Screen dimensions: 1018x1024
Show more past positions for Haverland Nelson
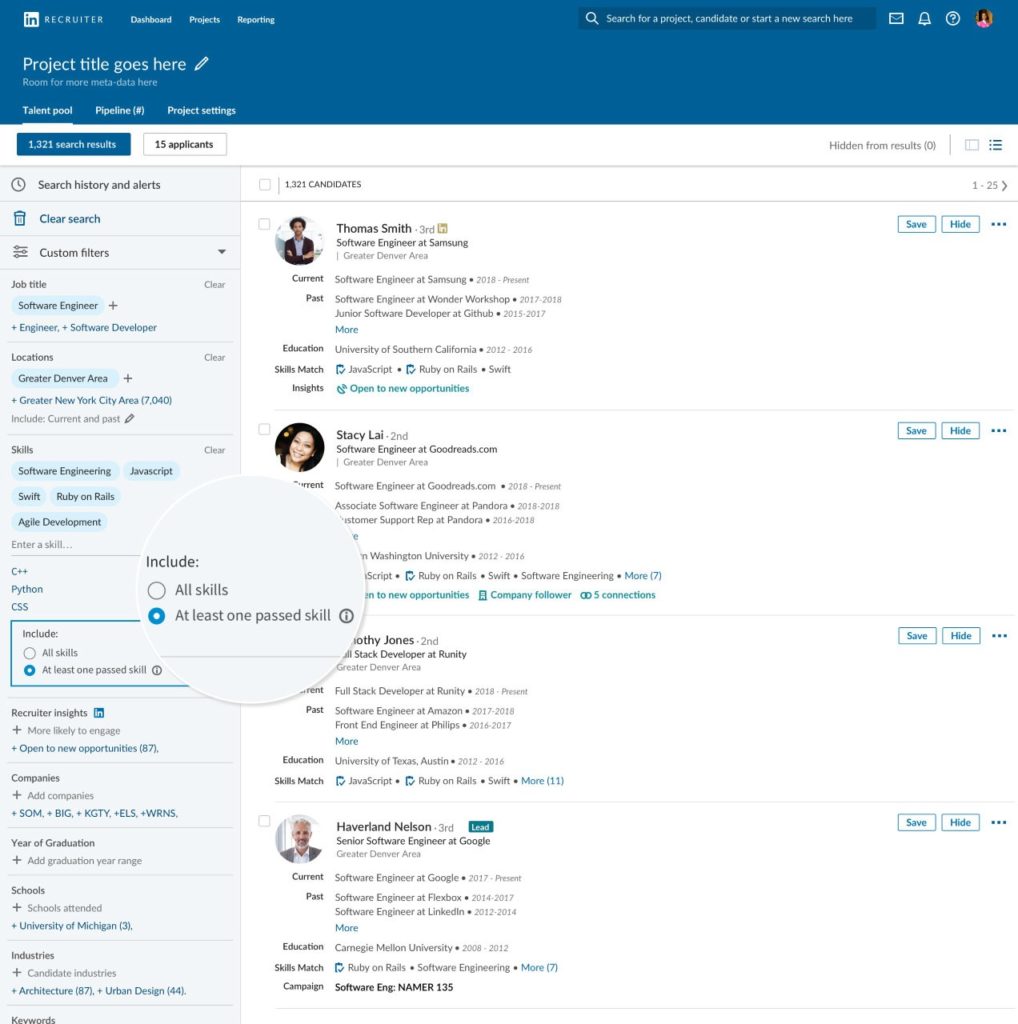(x=346, y=928)
